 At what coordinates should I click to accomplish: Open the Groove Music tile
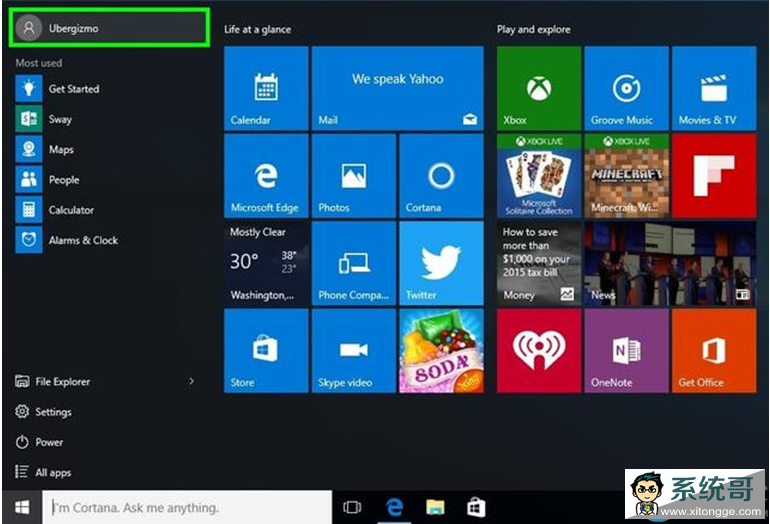click(627, 88)
